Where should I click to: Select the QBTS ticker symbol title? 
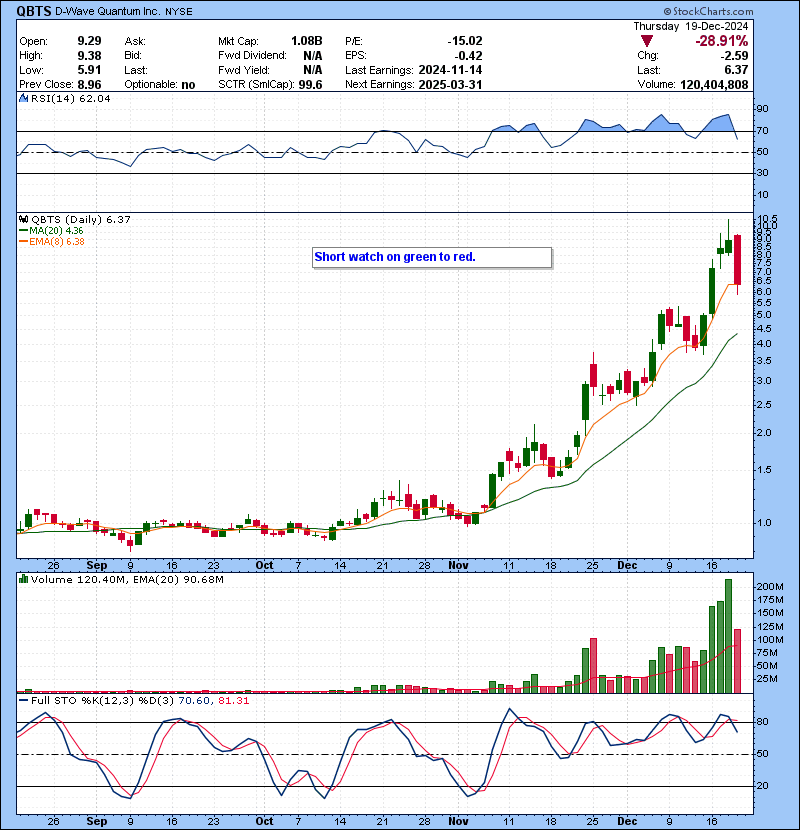(34, 11)
